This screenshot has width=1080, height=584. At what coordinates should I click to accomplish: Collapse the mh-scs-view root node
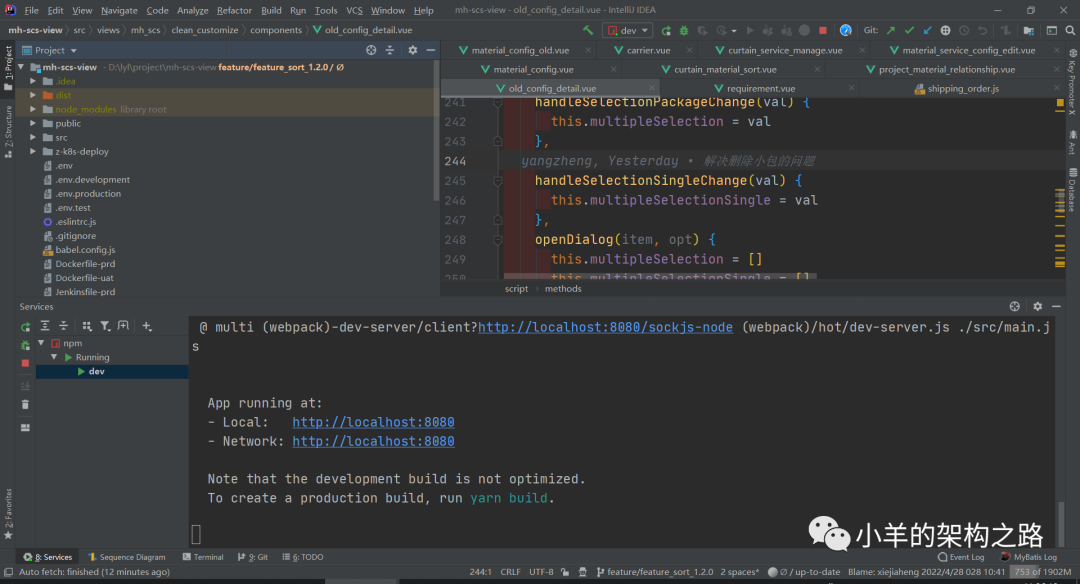pyautogui.click(x=21, y=67)
